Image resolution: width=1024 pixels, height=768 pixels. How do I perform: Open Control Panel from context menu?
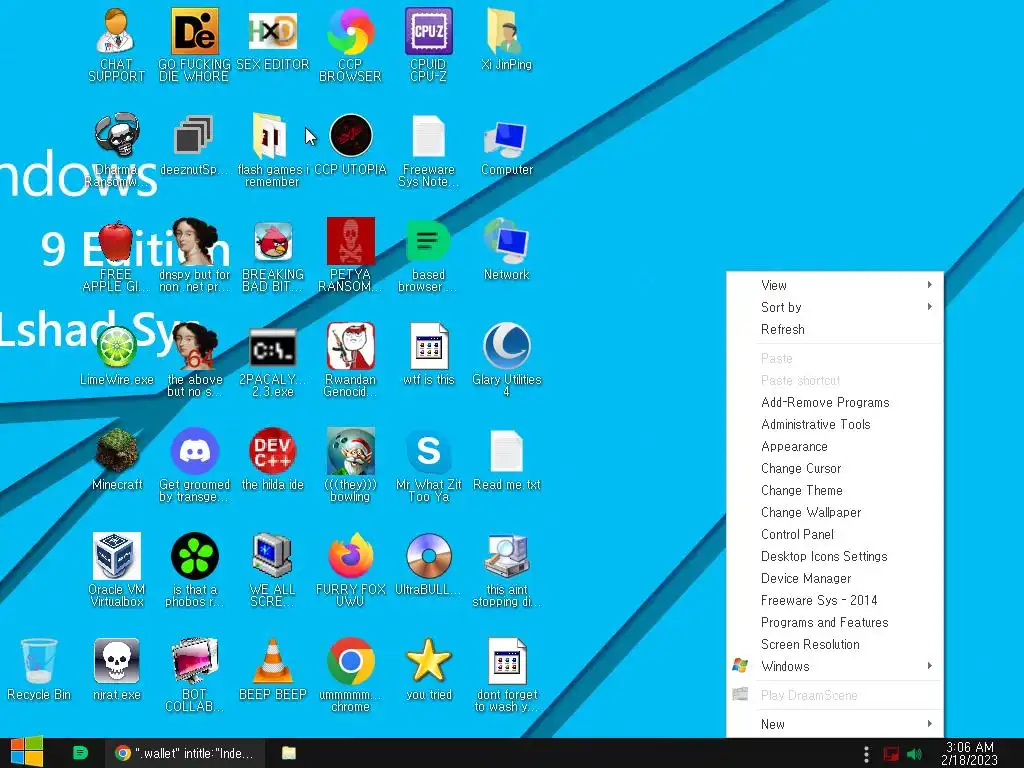coord(835,535)
